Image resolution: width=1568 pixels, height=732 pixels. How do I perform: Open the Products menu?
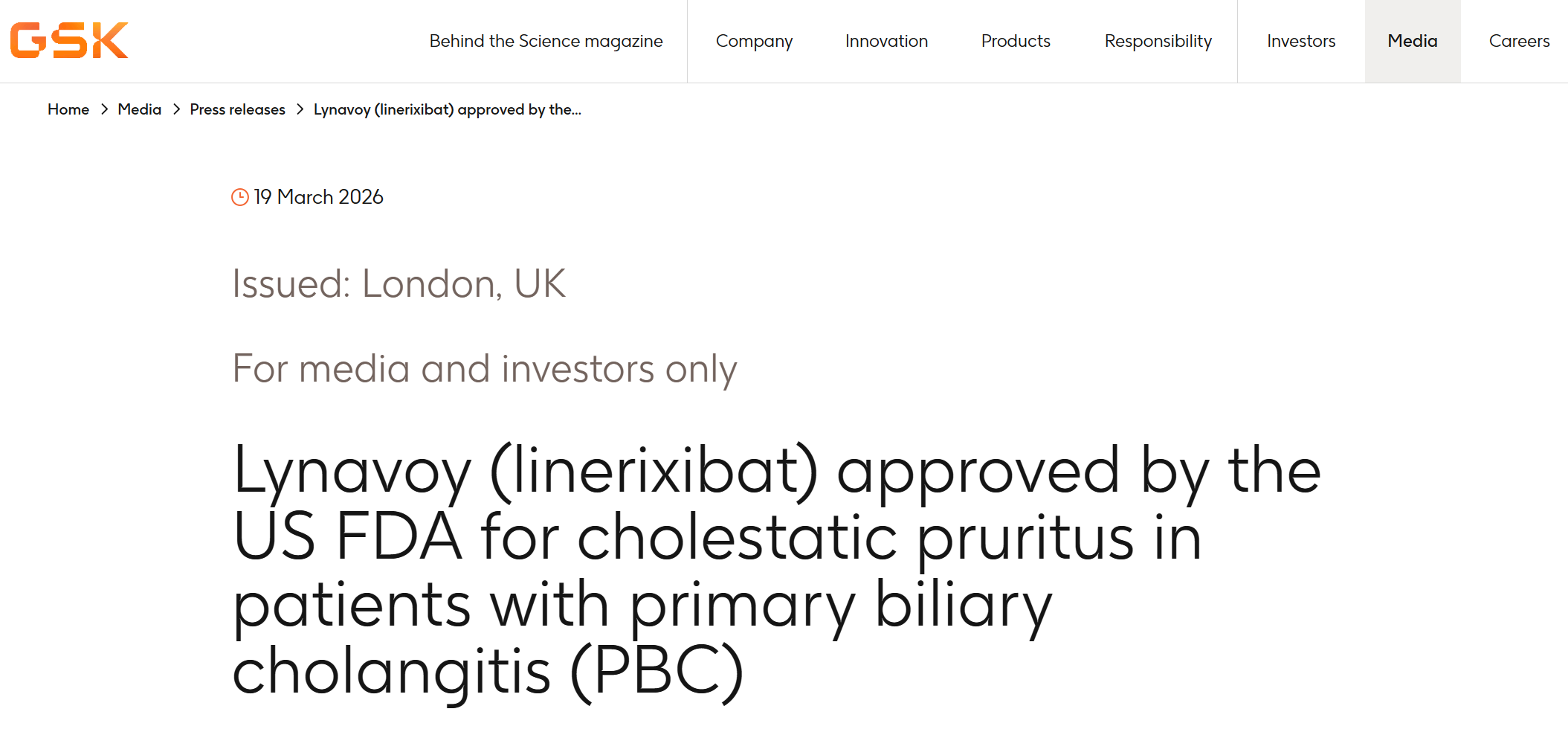click(1016, 41)
